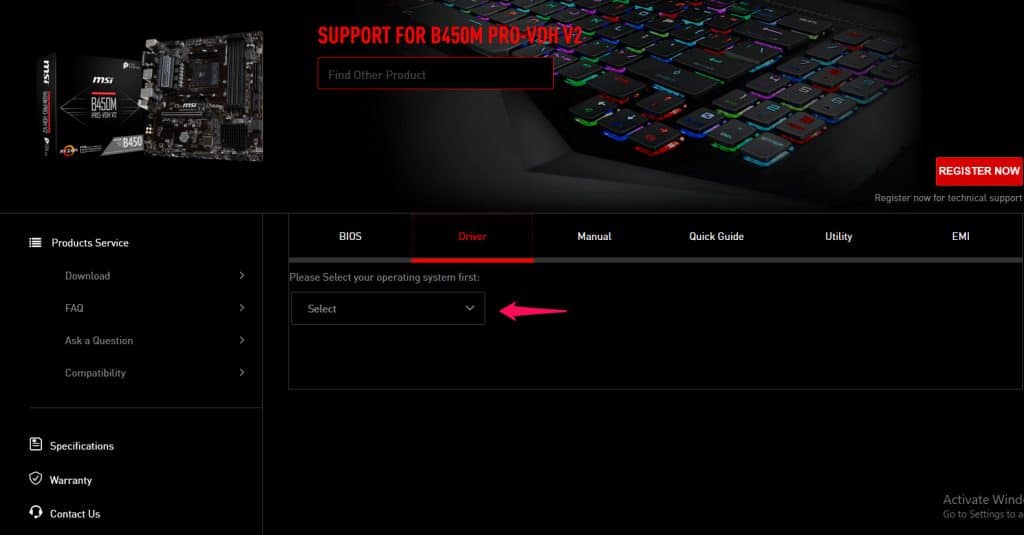Go to the Quick Guide tab
The image size is (1024, 535).
[x=716, y=237]
